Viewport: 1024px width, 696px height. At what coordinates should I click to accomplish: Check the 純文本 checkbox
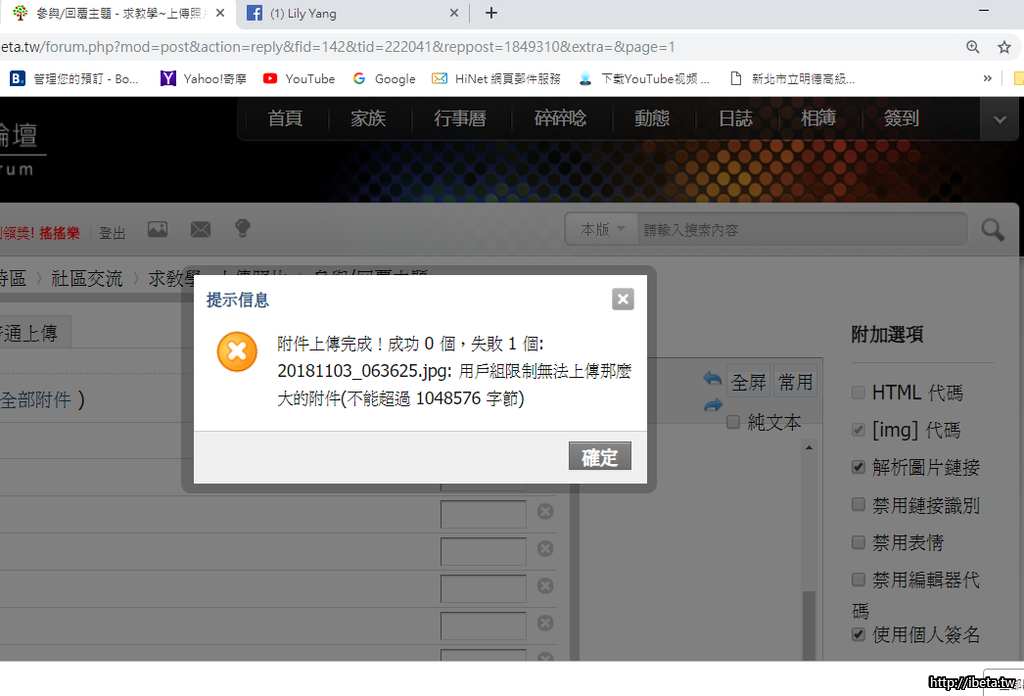[x=733, y=422]
